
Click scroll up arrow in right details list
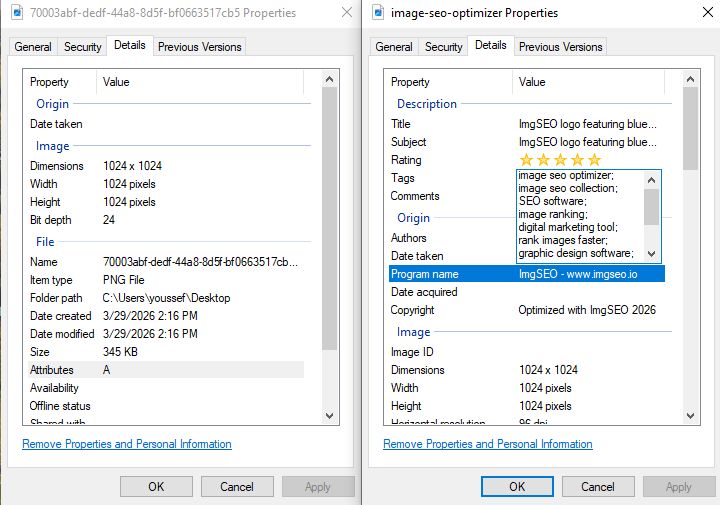tap(690, 79)
